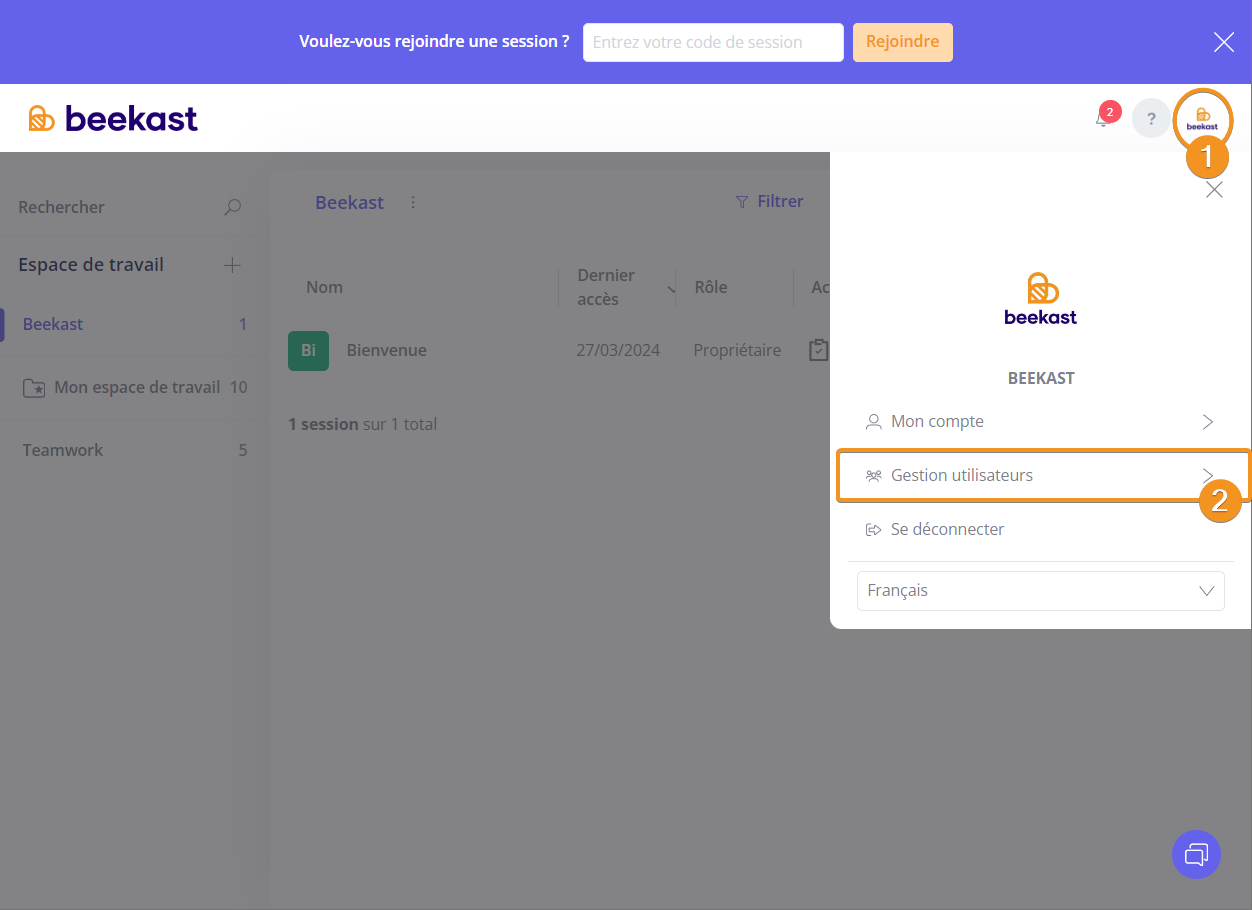The width and height of the screenshot is (1252, 910).
Task: Add a new workspace with plus icon
Action: [x=232, y=265]
